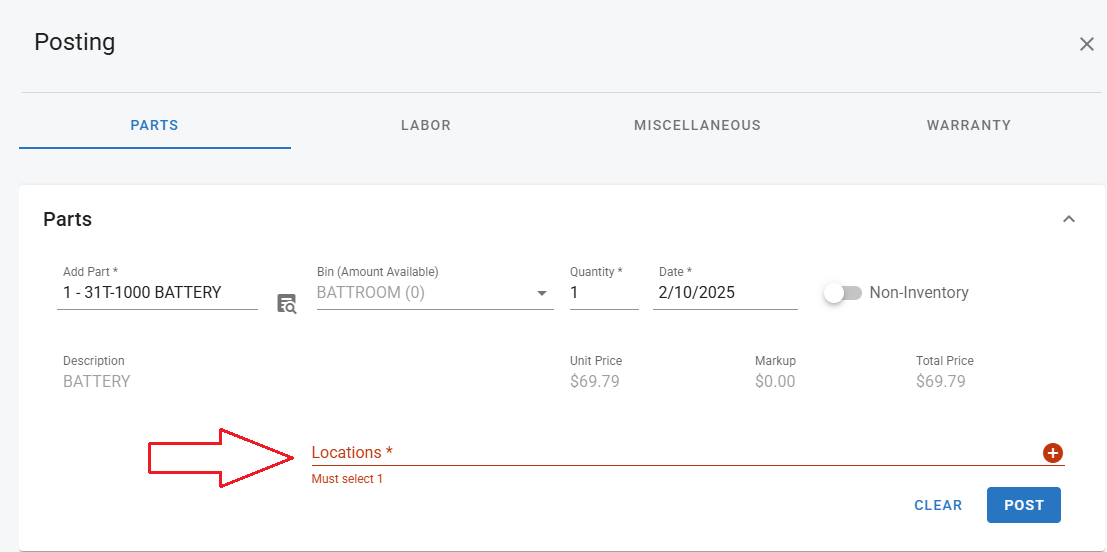Screen dimensions: 1107x552
Task: Open the Miscellaneous tab
Action: pyautogui.click(x=697, y=126)
